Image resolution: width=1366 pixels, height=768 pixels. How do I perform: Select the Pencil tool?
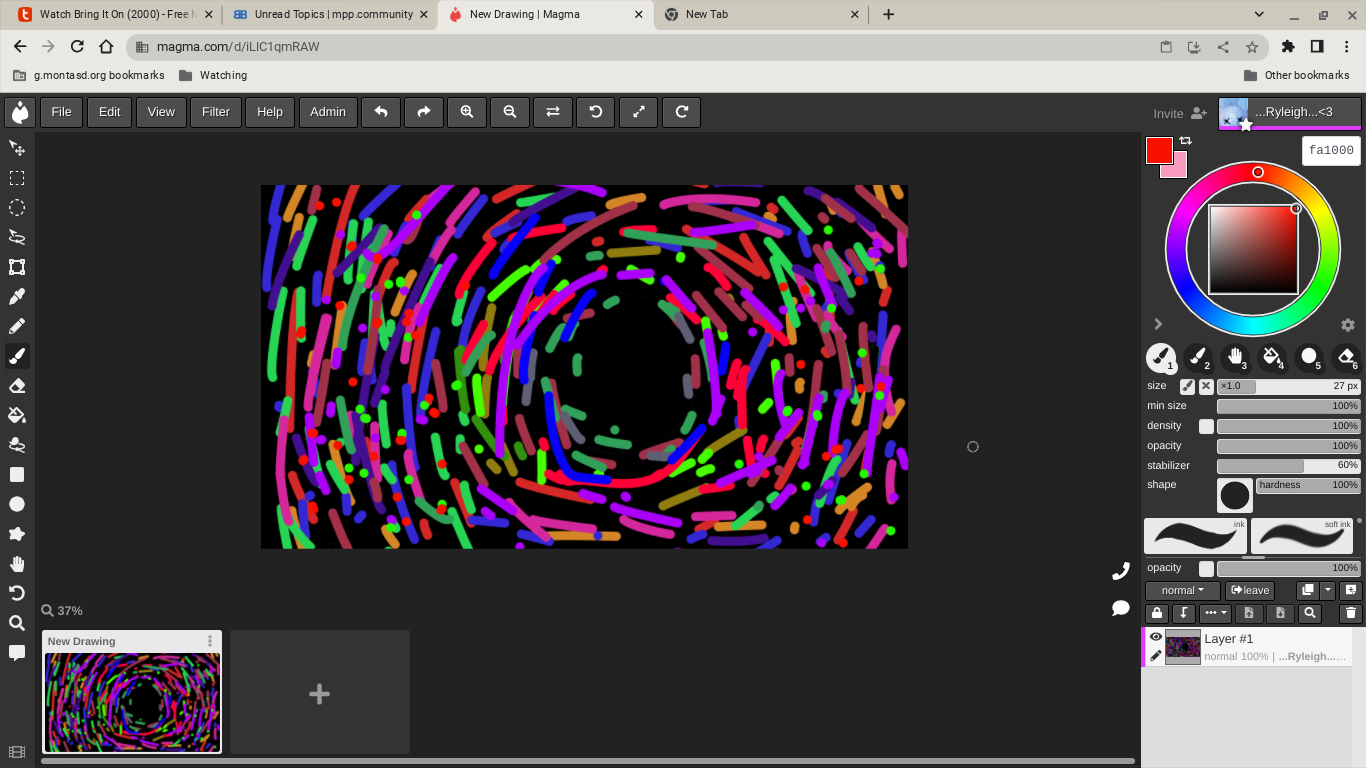point(17,326)
